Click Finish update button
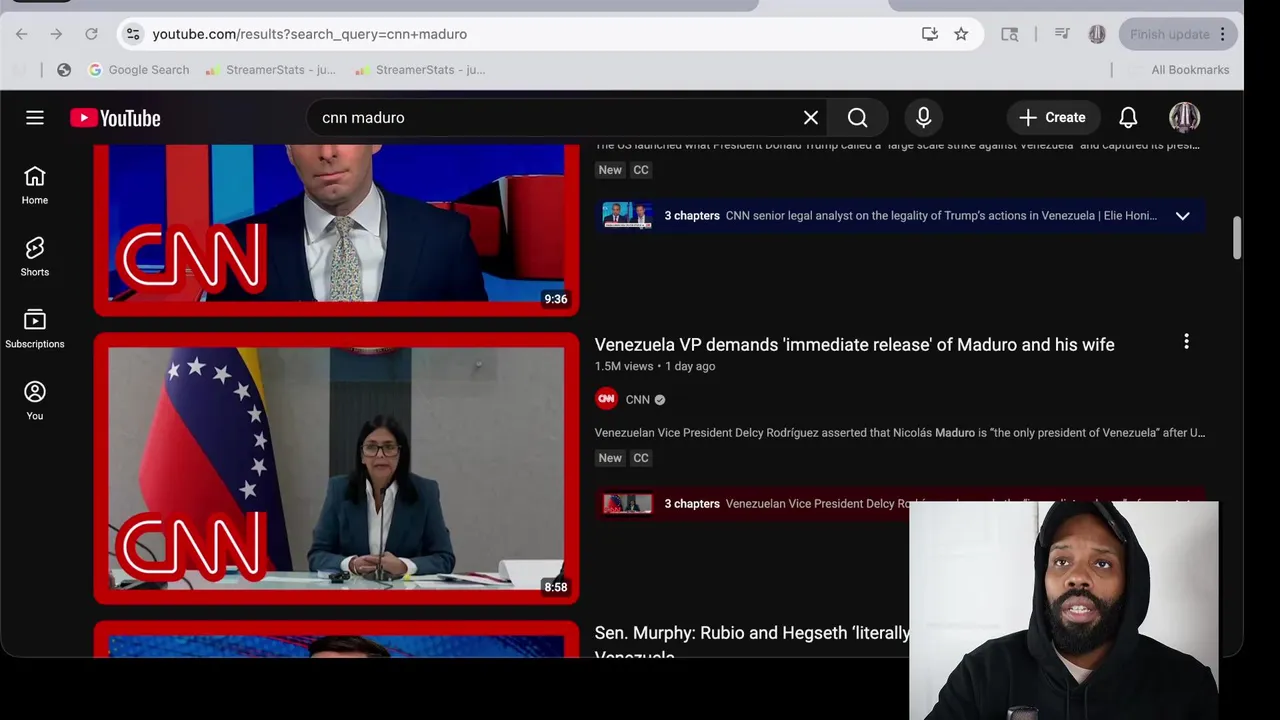1280x720 pixels. [x=1170, y=34]
